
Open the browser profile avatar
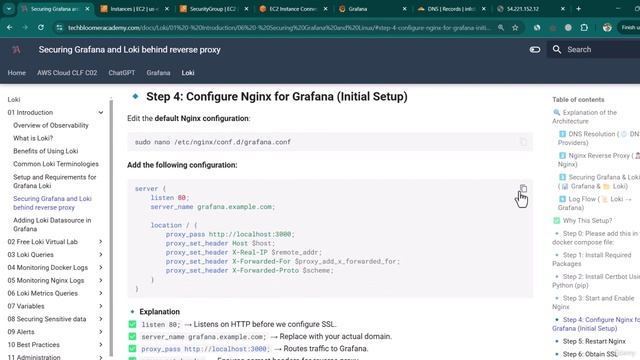click(607, 27)
